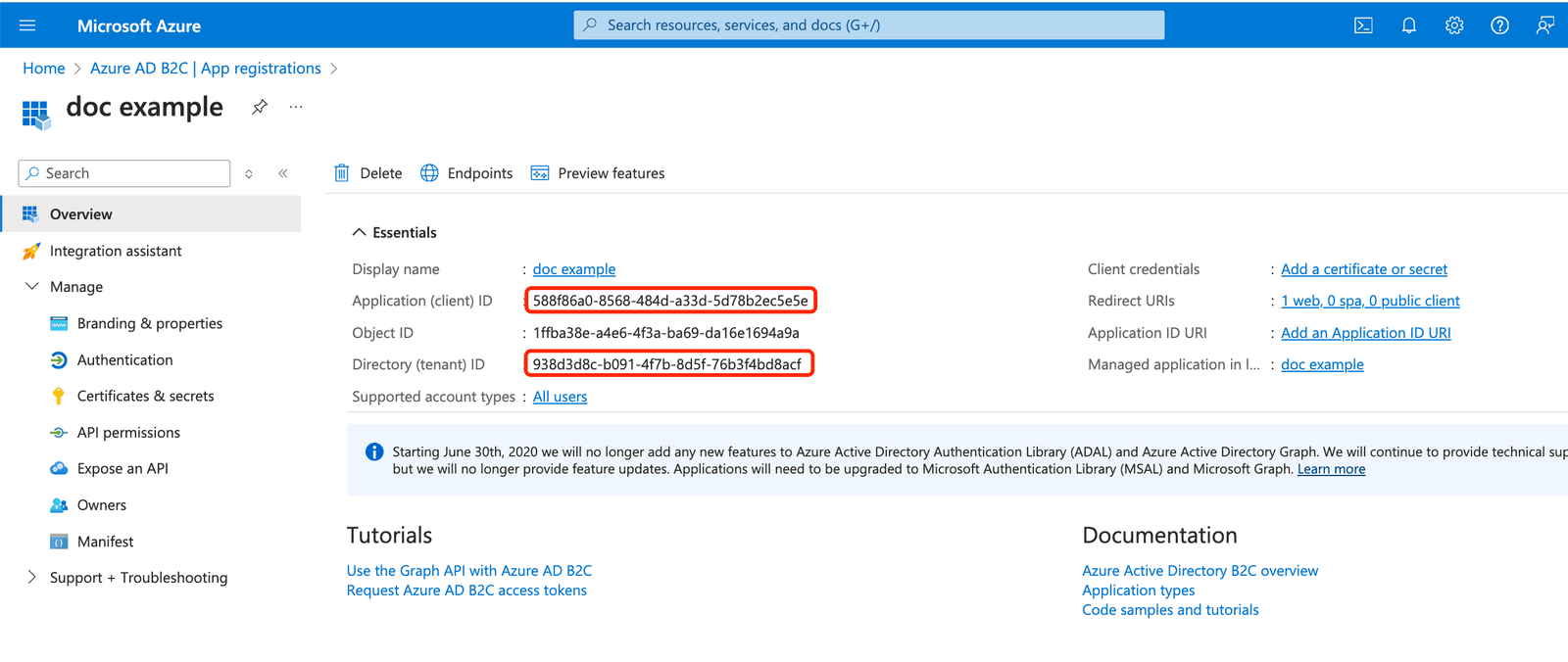Open the hamburger portal menu
Image resolution: width=1568 pixels, height=662 pixels.
pyautogui.click(x=27, y=25)
